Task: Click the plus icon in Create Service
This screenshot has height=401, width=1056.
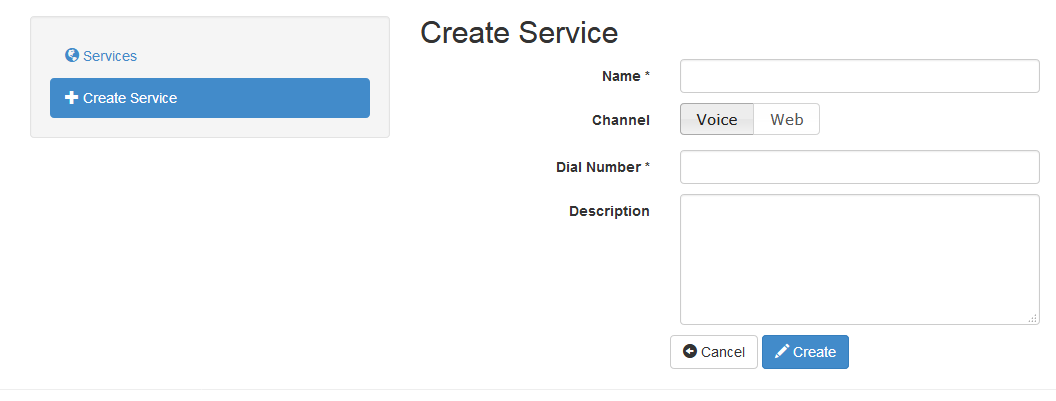Action: (x=71, y=98)
